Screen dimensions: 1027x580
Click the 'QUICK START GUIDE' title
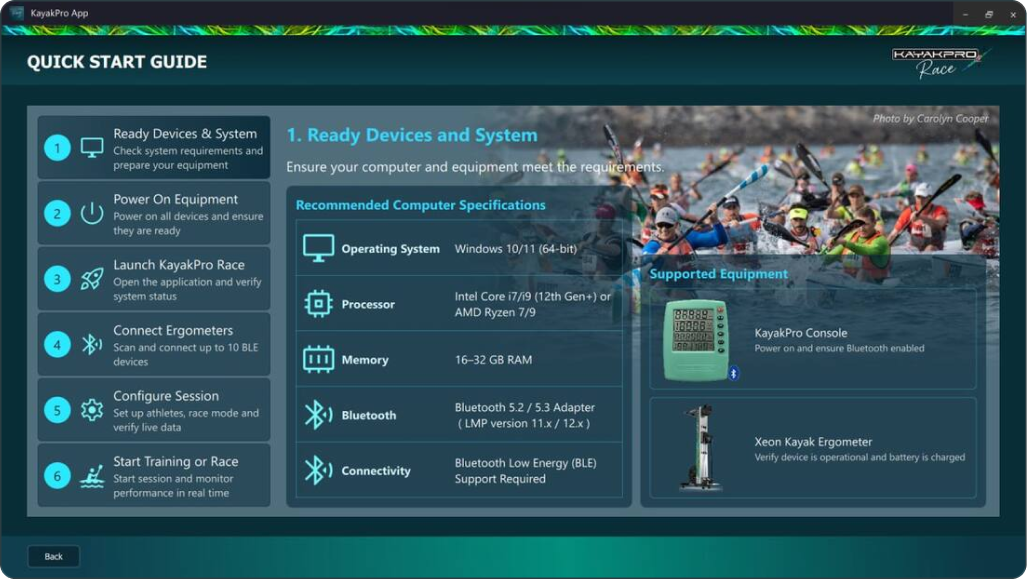coord(117,62)
